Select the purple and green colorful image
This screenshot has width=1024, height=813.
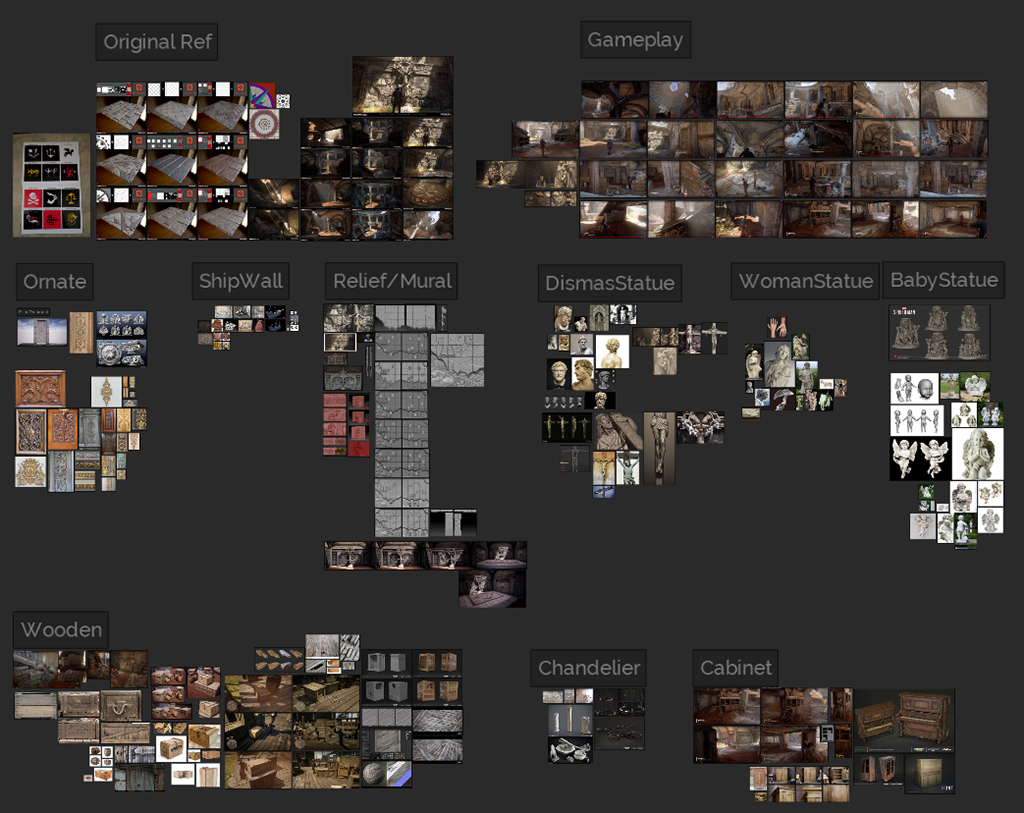pos(262,95)
